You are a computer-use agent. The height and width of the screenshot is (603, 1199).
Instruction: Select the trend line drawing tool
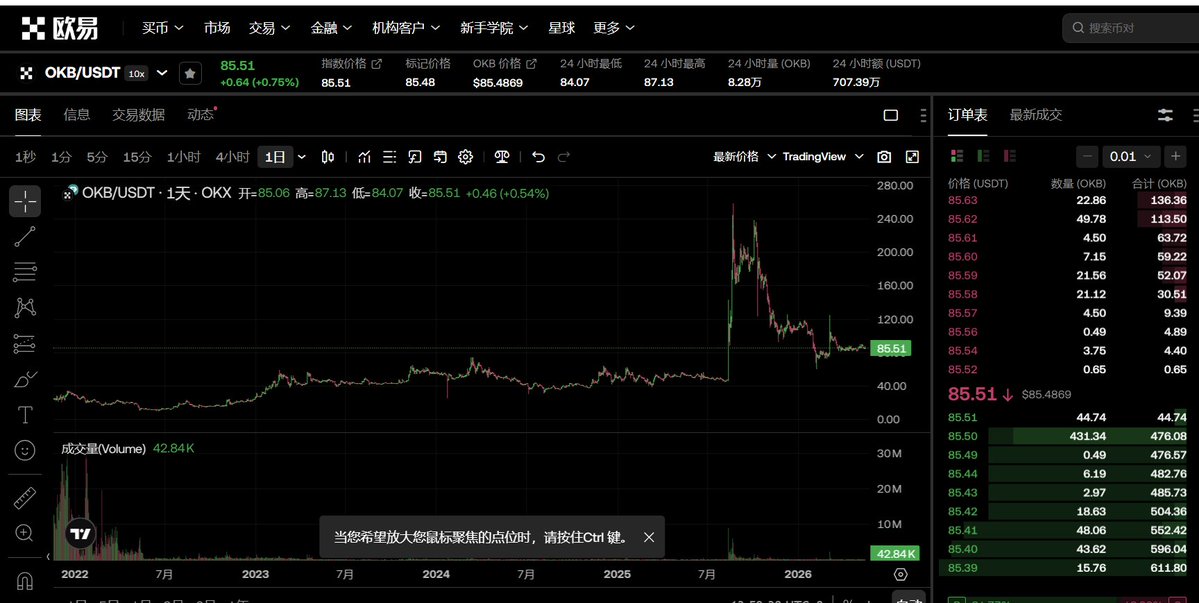25,237
